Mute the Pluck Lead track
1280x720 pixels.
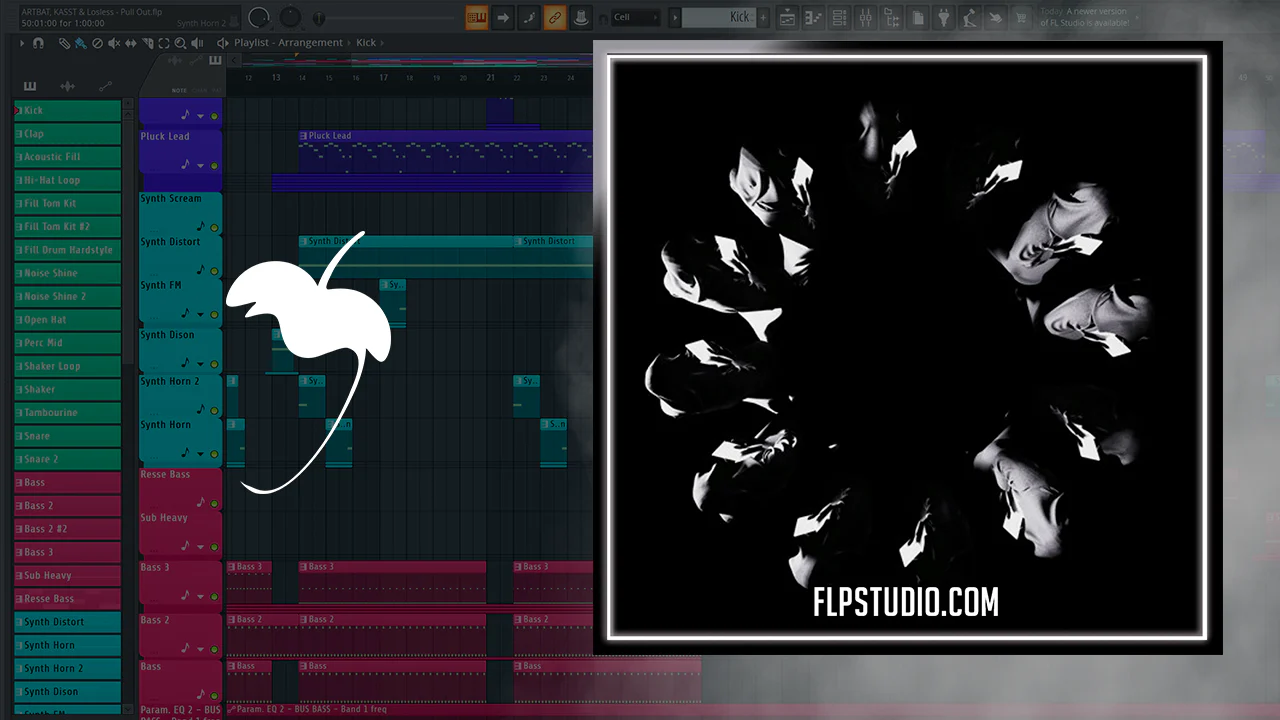click(x=214, y=166)
